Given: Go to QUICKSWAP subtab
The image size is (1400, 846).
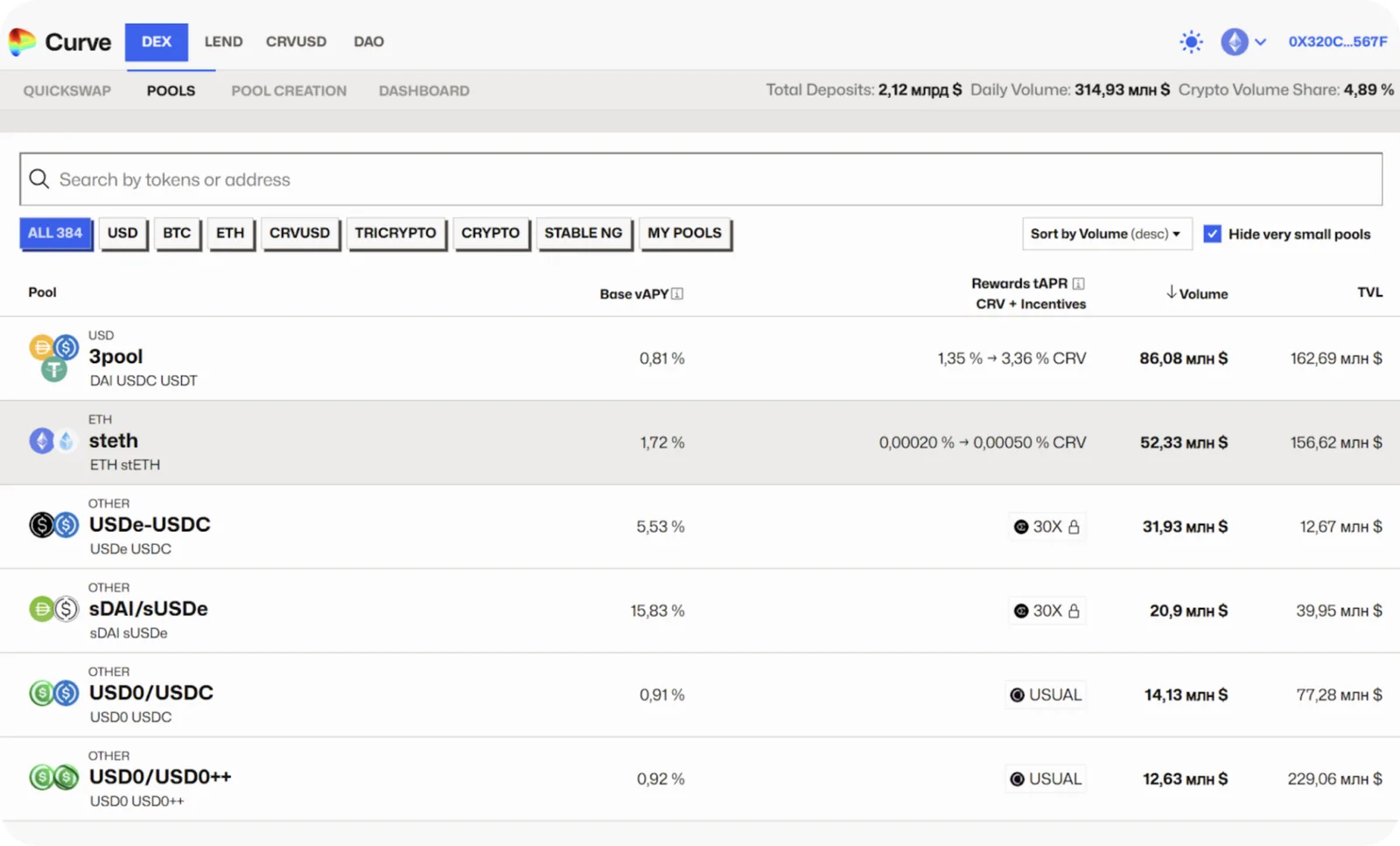Looking at the screenshot, I should (x=67, y=91).
